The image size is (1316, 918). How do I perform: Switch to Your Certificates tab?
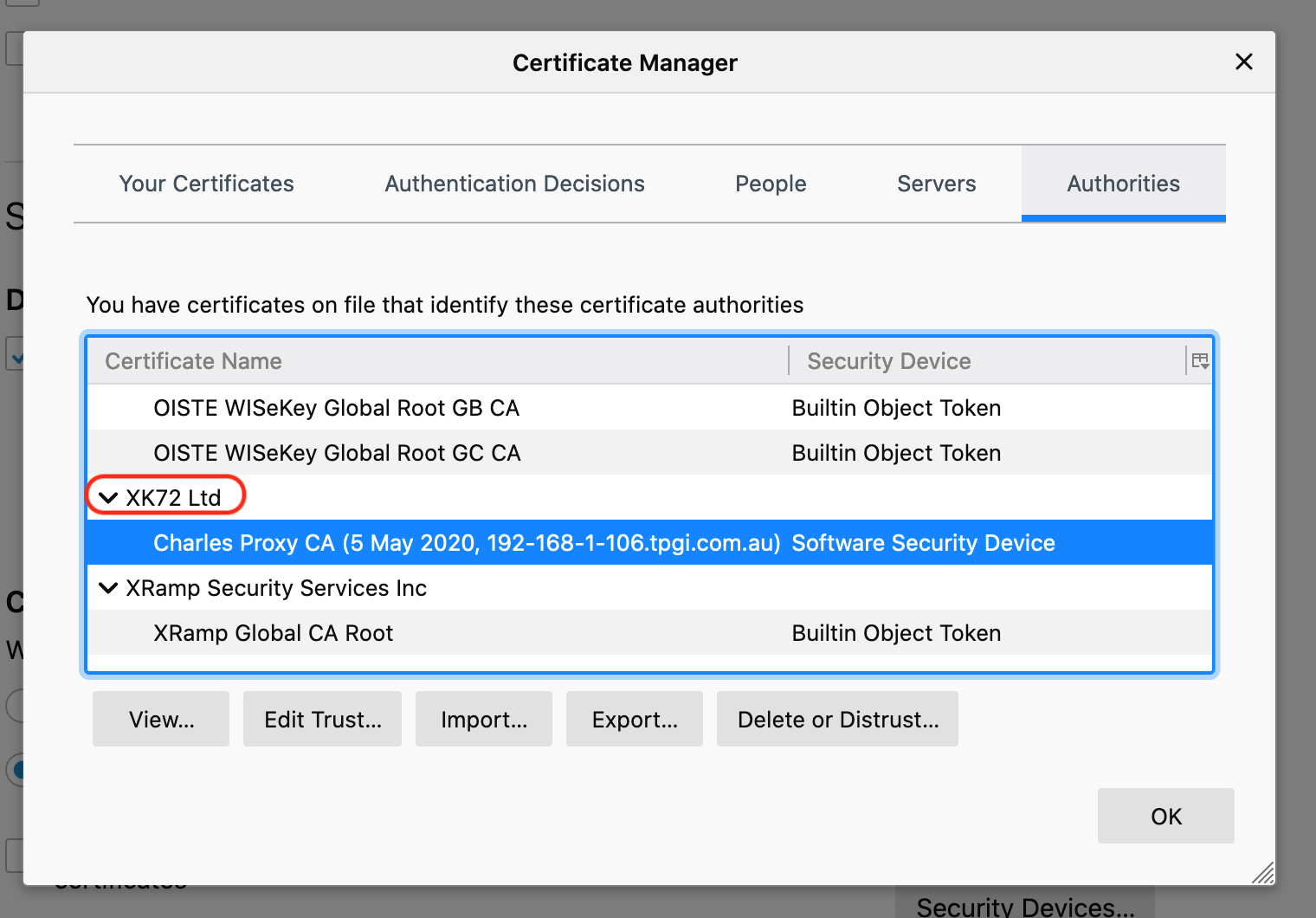(206, 184)
